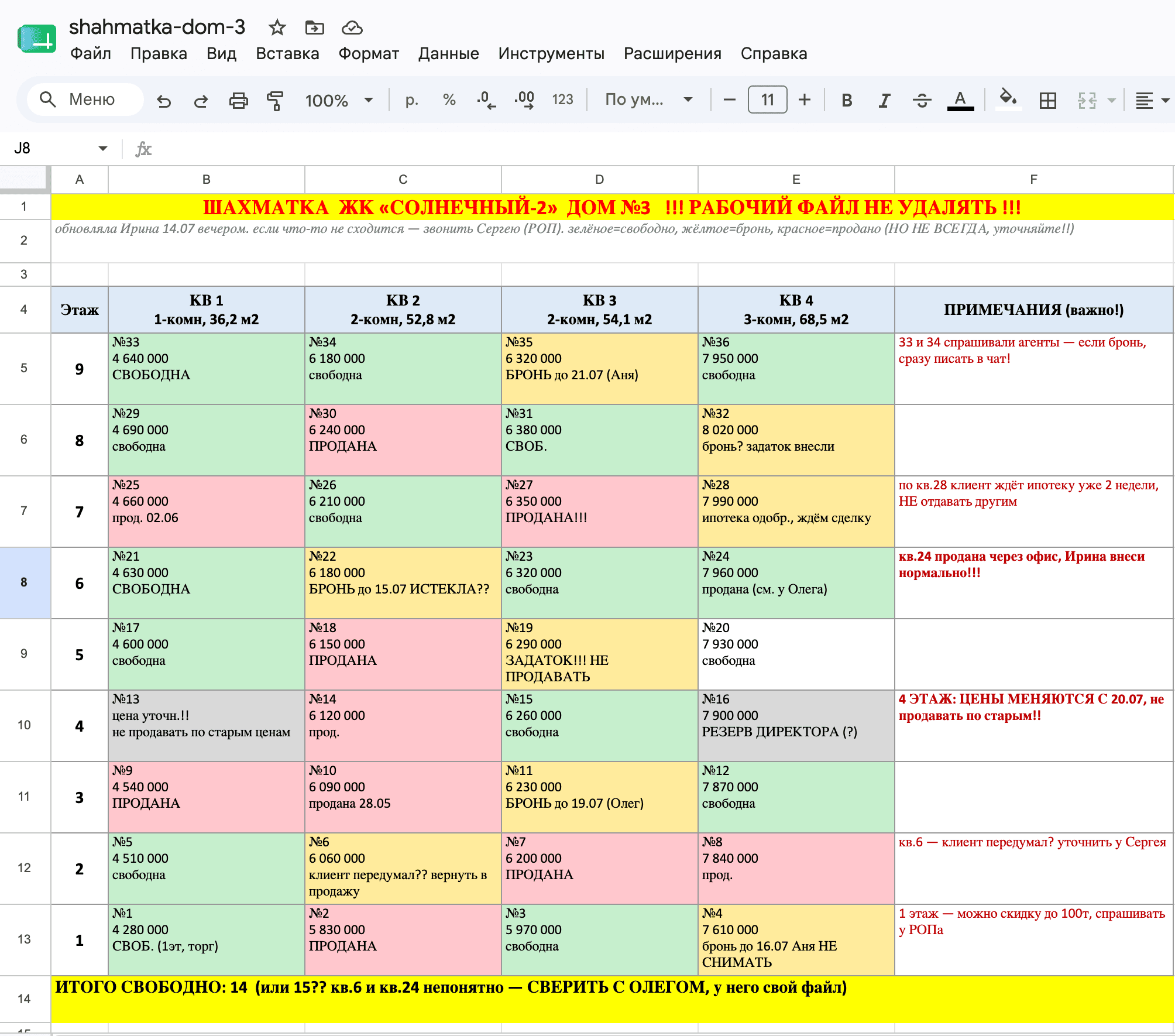Open font family dropdown По ум...
1175x1036 pixels.
[x=648, y=100]
